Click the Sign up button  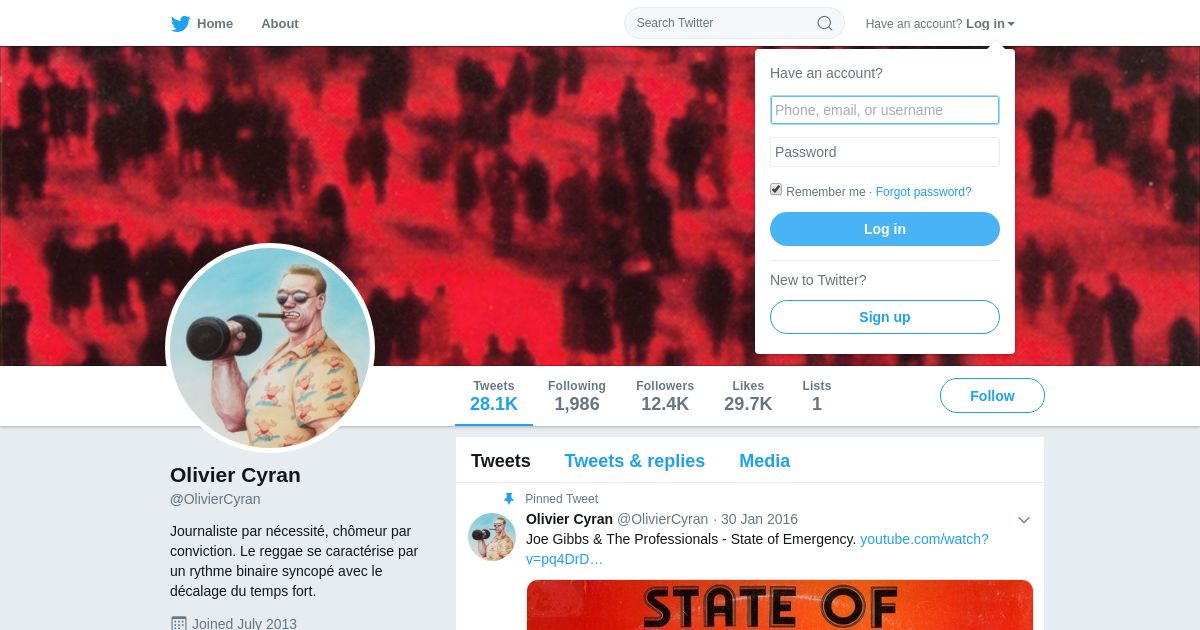pos(885,317)
